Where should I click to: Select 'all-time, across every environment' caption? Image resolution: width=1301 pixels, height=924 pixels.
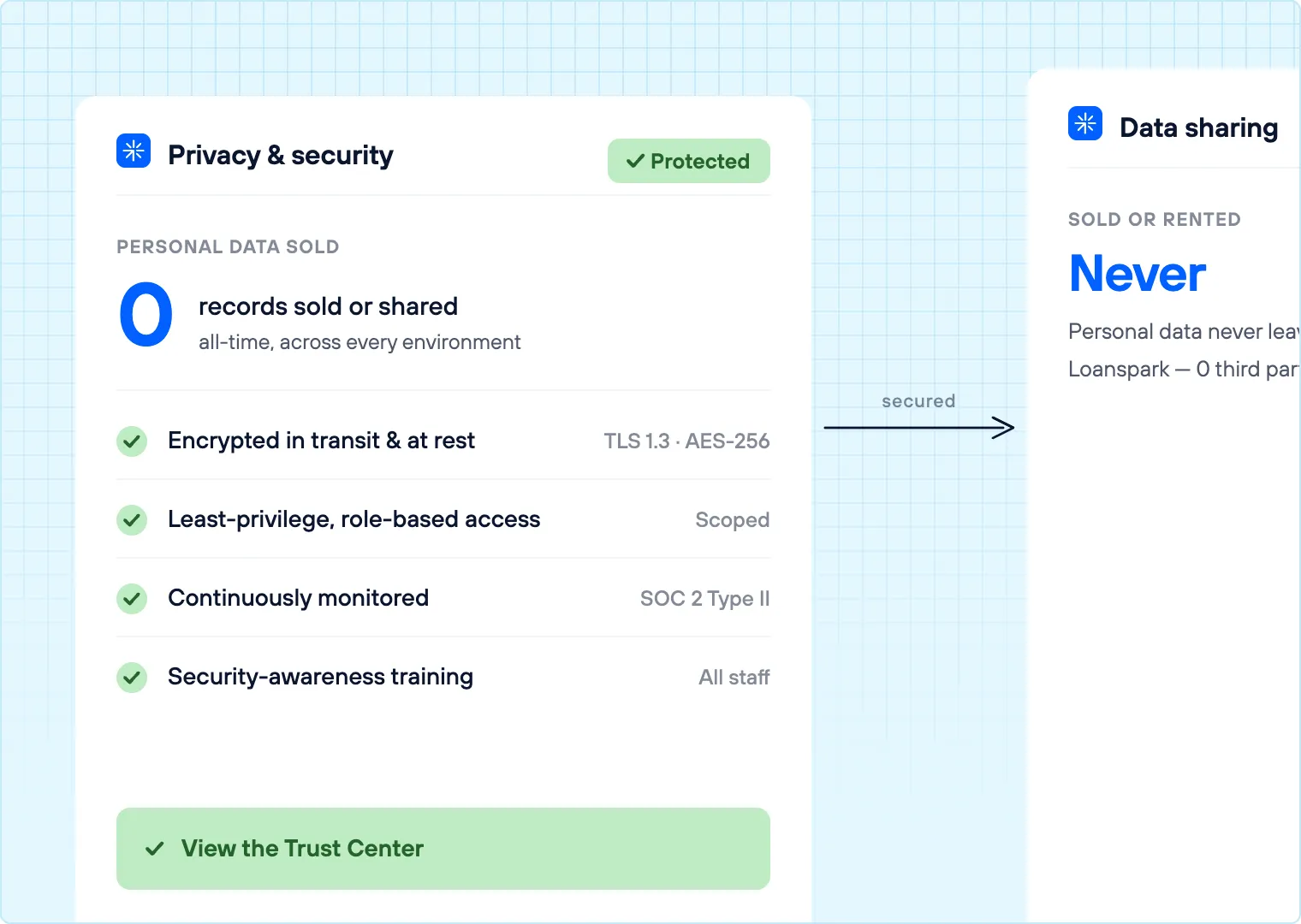(359, 342)
